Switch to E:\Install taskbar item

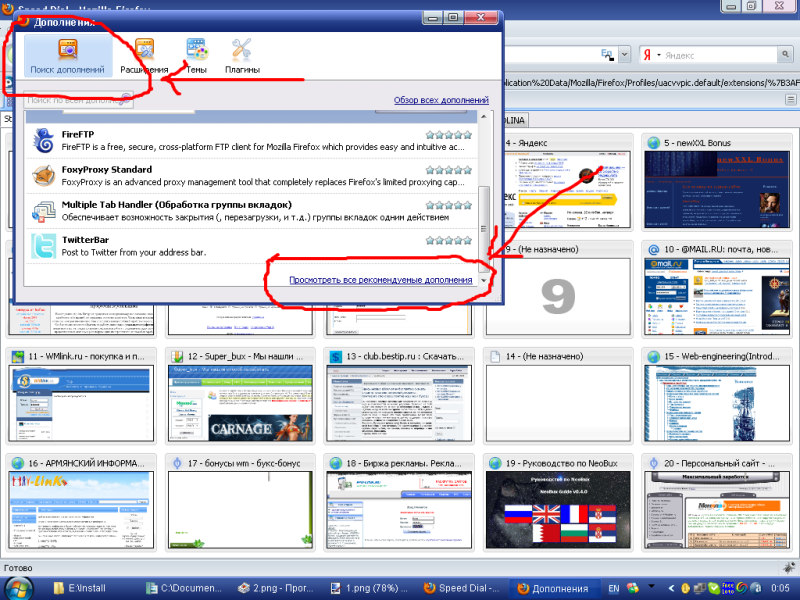[80, 588]
